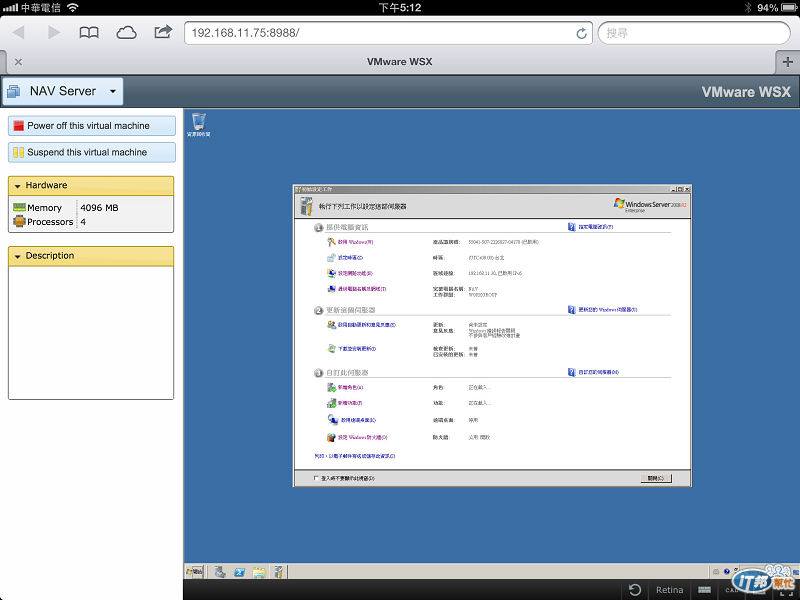Image resolution: width=800 pixels, height=600 pixels.
Task: Click the Activate Windows key icon link
Action: click(351, 242)
